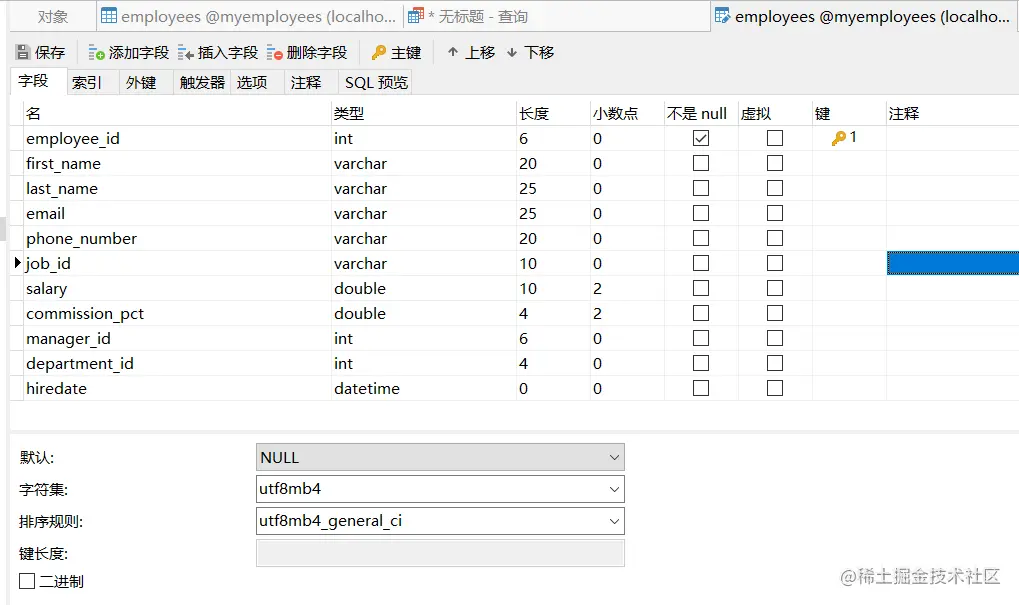Check Not Null for commission_pct
Screen dimensions: 1019x605
[701, 313]
